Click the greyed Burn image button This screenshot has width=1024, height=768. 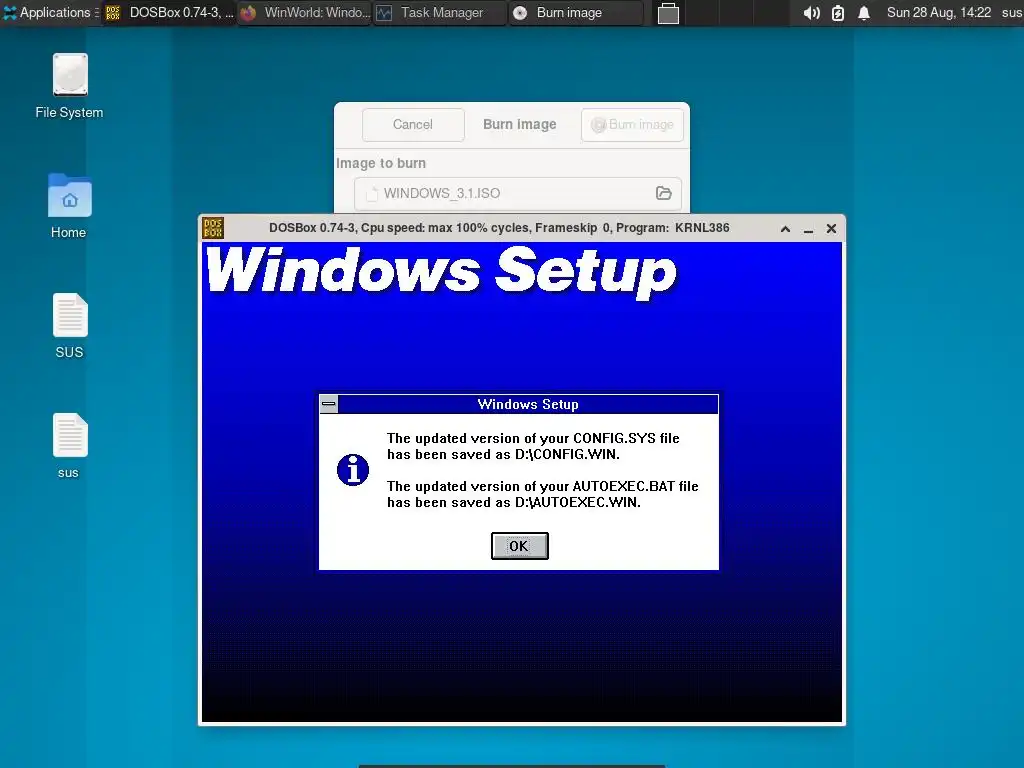click(632, 125)
